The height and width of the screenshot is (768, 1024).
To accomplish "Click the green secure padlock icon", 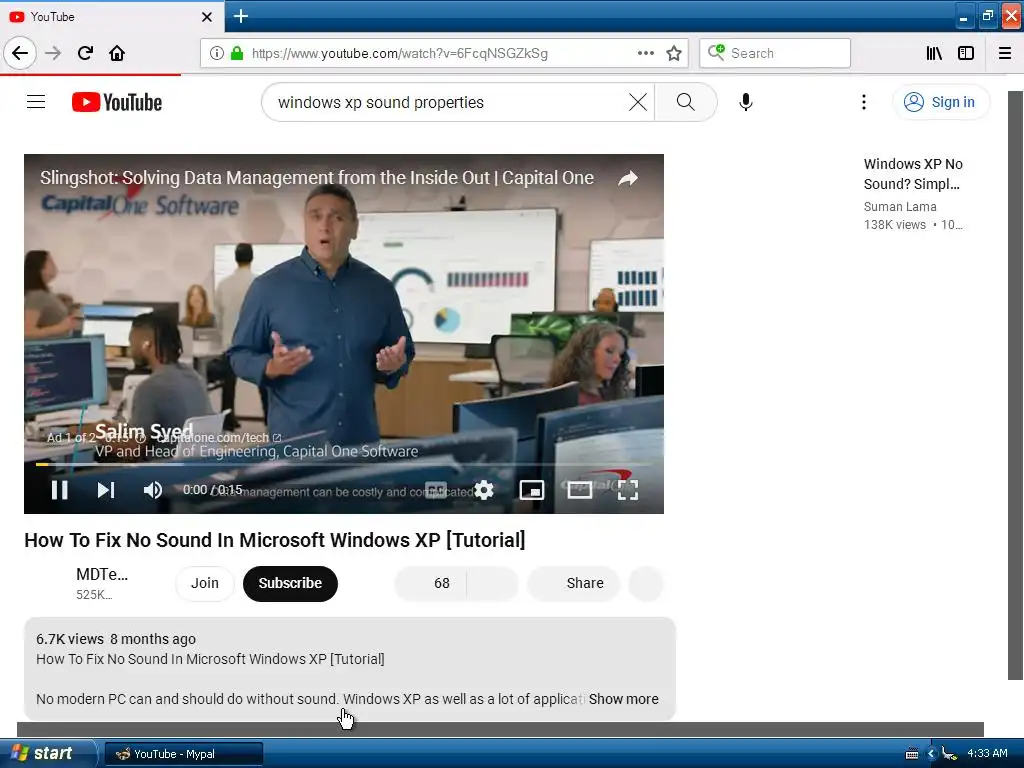I will [x=237, y=54].
